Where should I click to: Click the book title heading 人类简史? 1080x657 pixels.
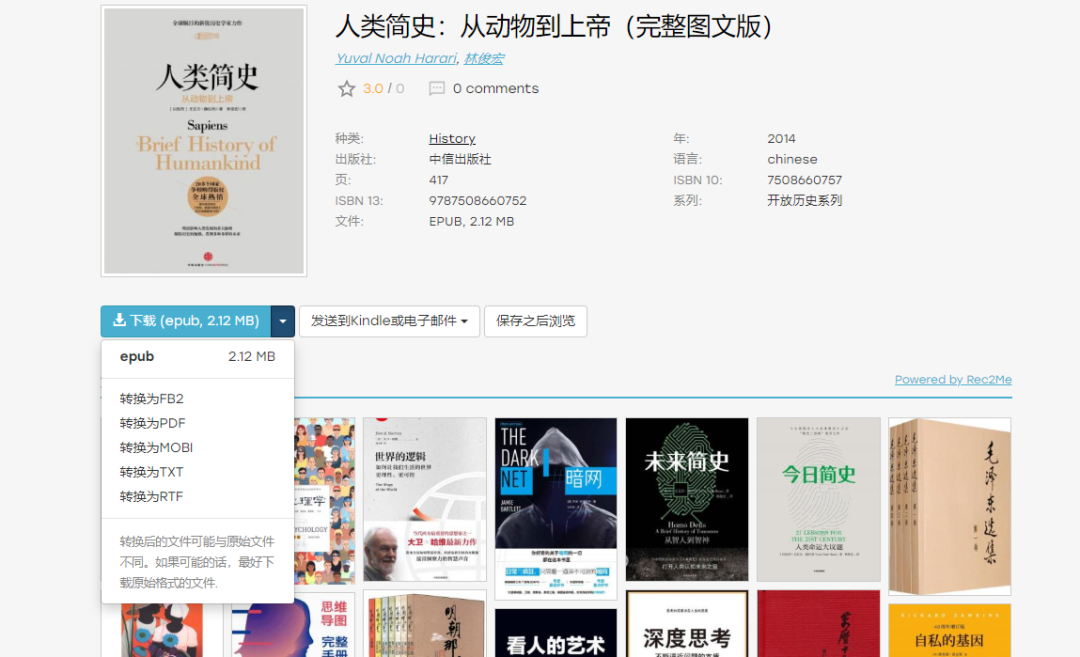tap(554, 27)
